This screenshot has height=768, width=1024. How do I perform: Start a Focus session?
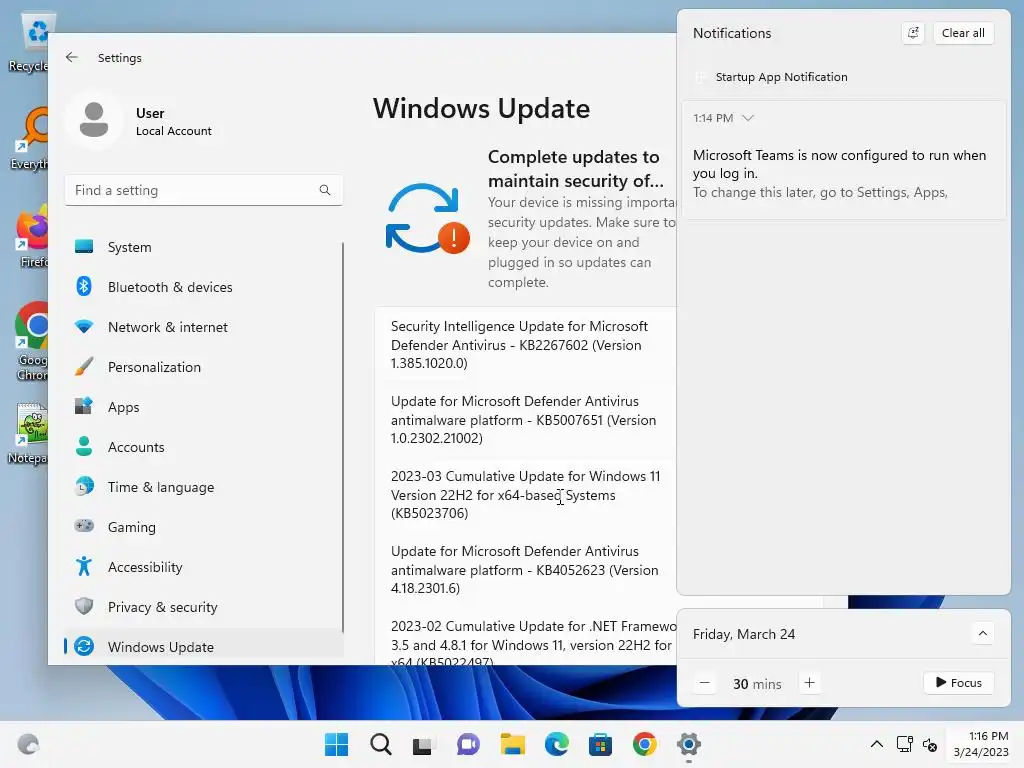(959, 682)
